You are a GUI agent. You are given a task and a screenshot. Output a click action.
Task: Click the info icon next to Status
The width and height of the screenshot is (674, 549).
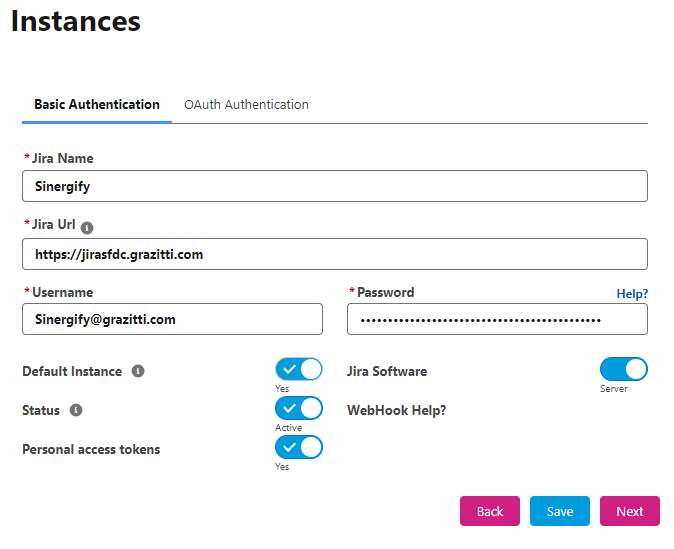[x=76, y=410]
